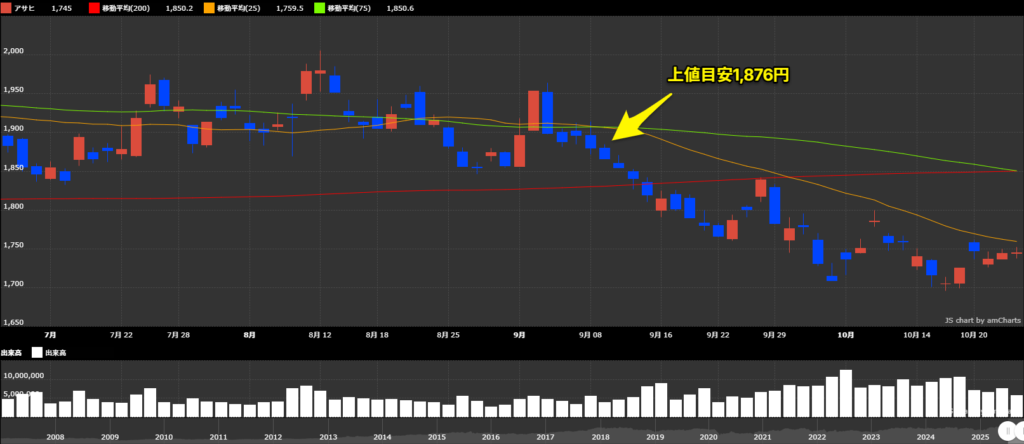Click the 10月 month label on date axis
Viewport: 1024px width, 444px height.
tap(846, 336)
